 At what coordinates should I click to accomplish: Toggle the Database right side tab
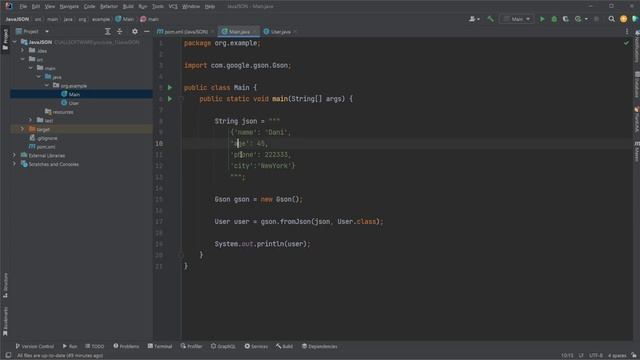click(x=636, y=85)
